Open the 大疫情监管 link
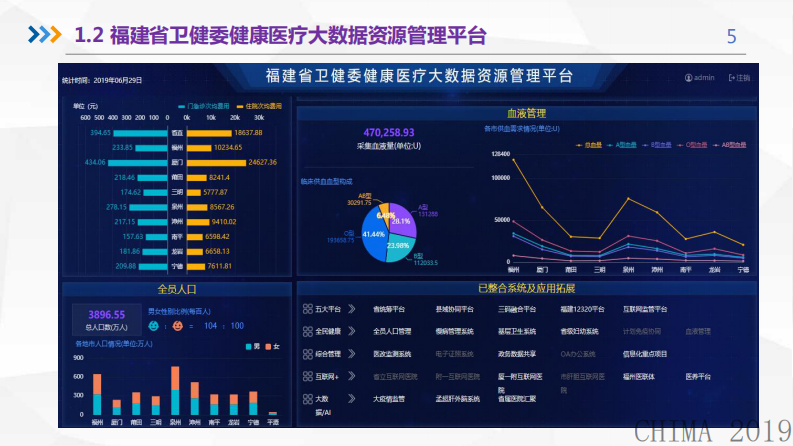Image resolution: width=793 pixels, height=446 pixels. pos(389,399)
